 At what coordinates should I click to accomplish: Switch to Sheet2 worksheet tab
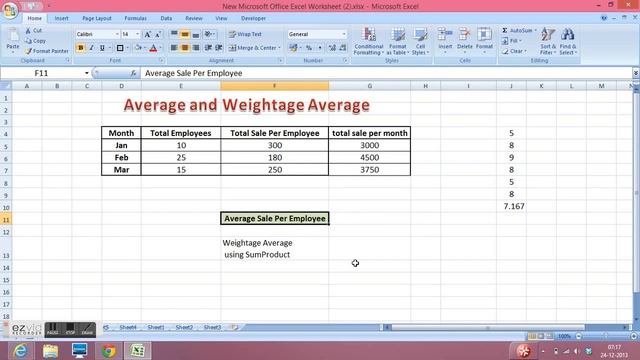[184, 327]
